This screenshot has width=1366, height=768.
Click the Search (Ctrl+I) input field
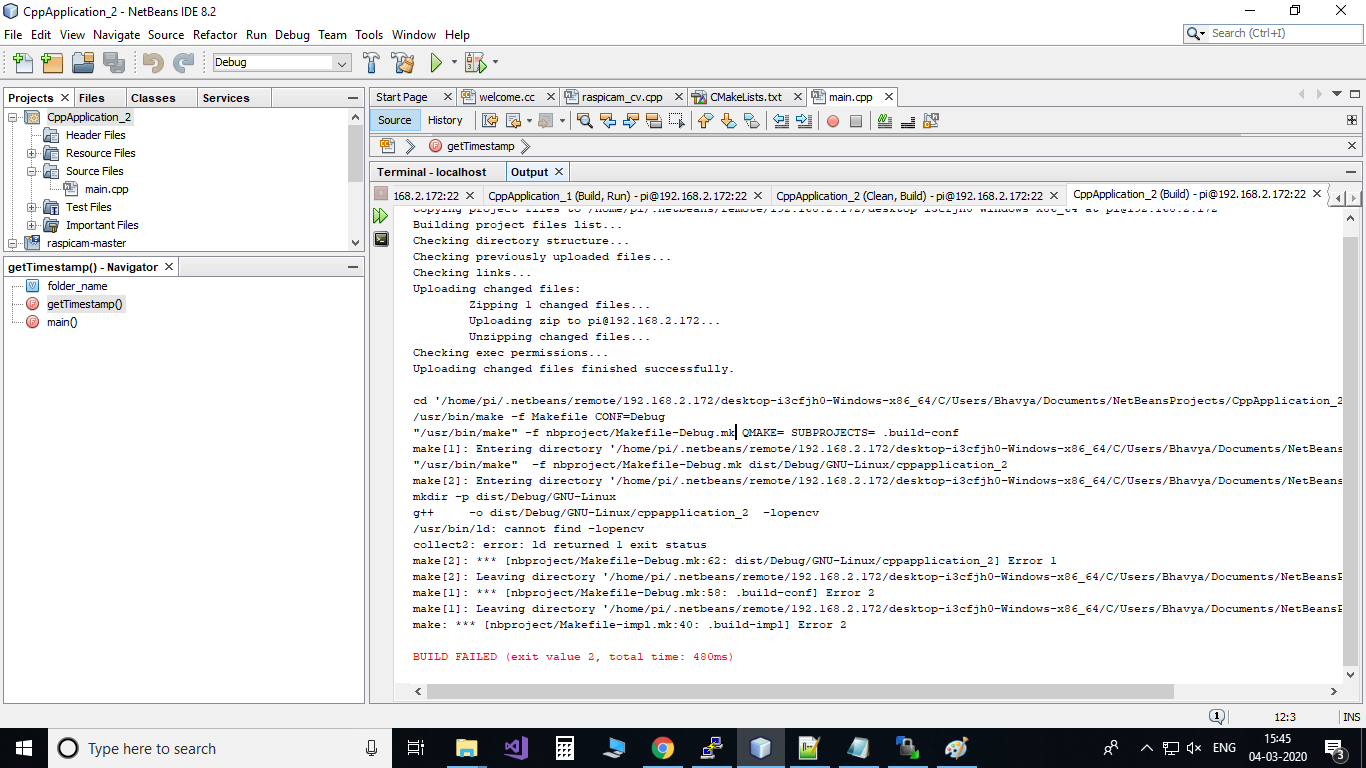[x=1282, y=33]
